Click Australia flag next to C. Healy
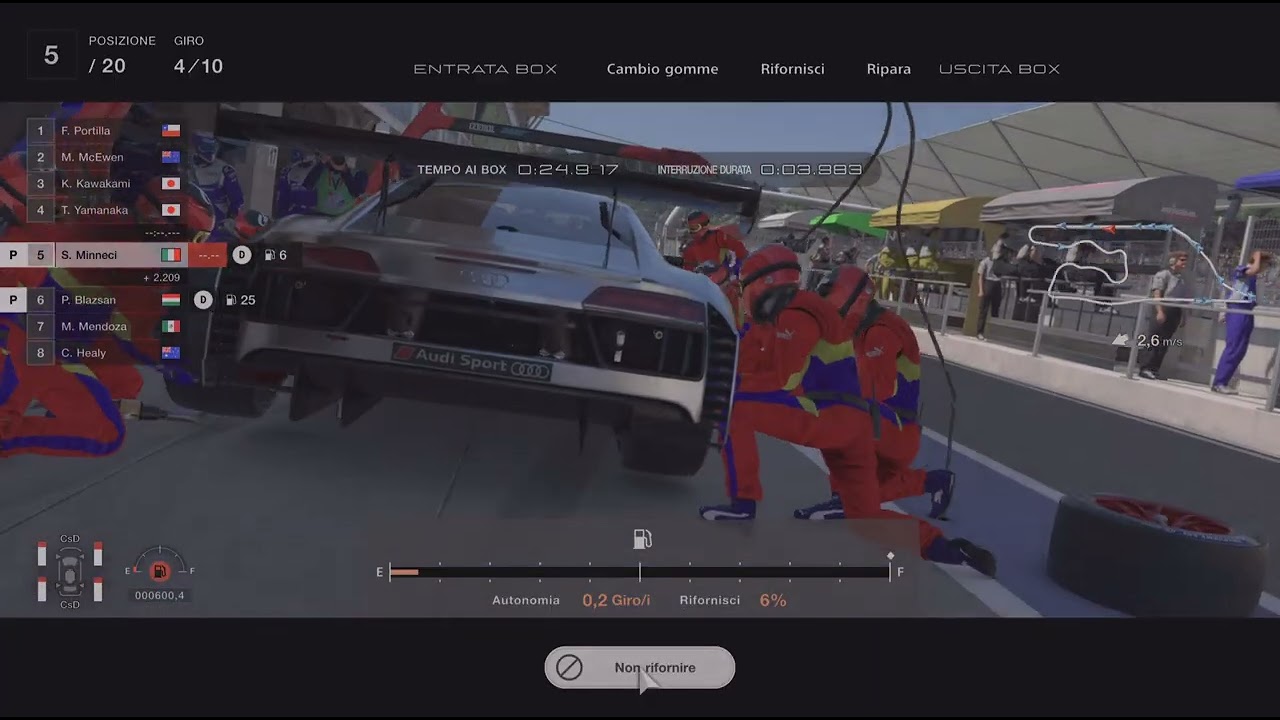This screenshot has height=720, width=1280. click(x=171, y=352)
